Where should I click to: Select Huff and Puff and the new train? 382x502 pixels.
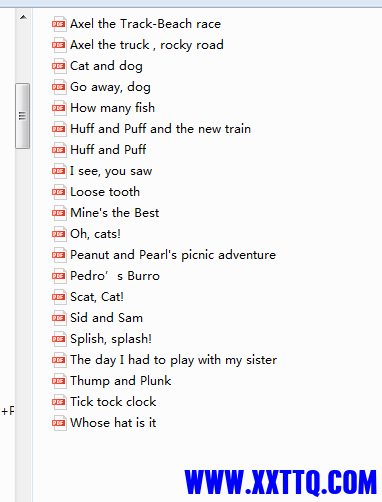coord(160,129)
